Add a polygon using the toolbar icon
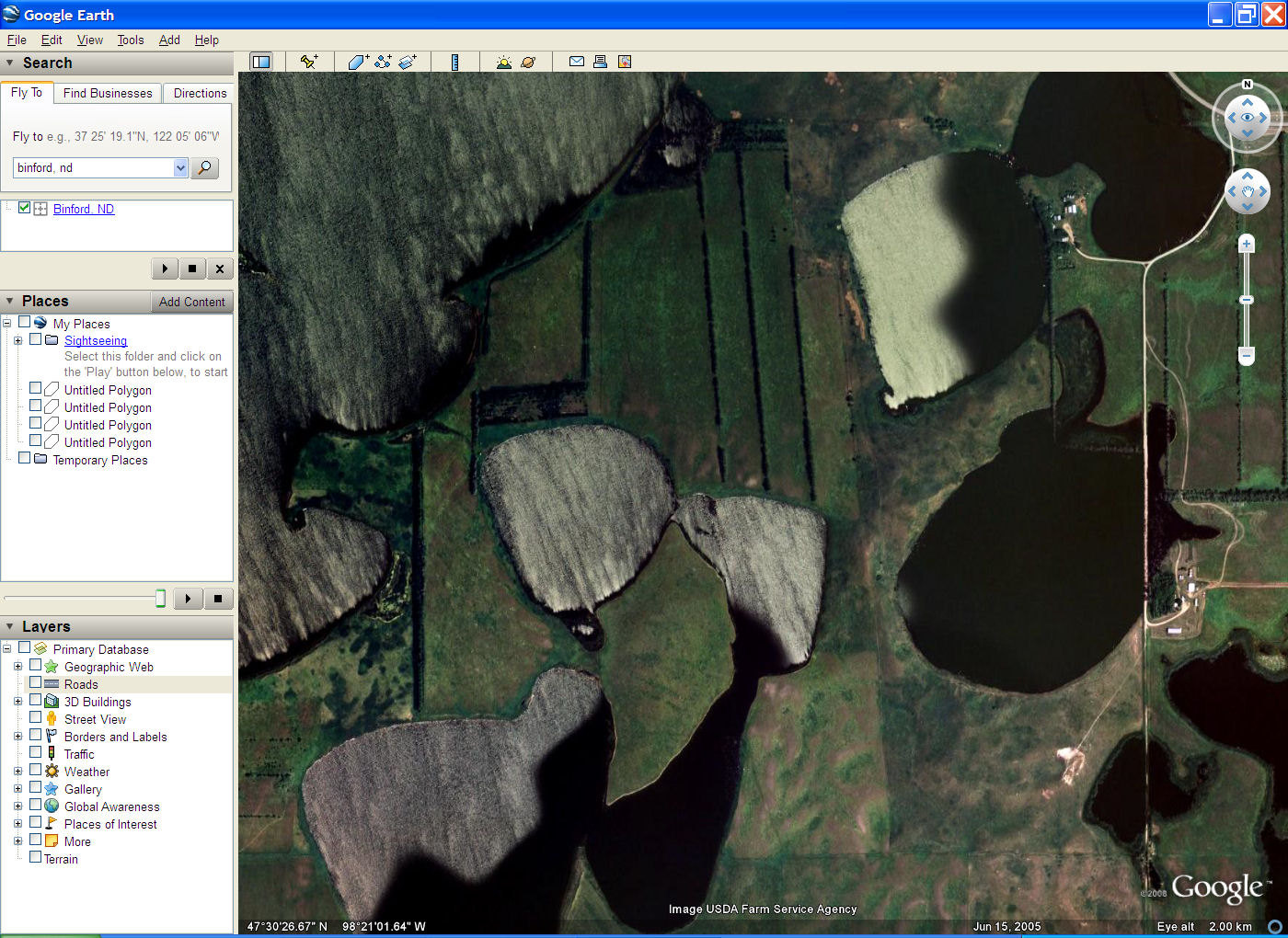1288x938 pixels. pos(359,62)
